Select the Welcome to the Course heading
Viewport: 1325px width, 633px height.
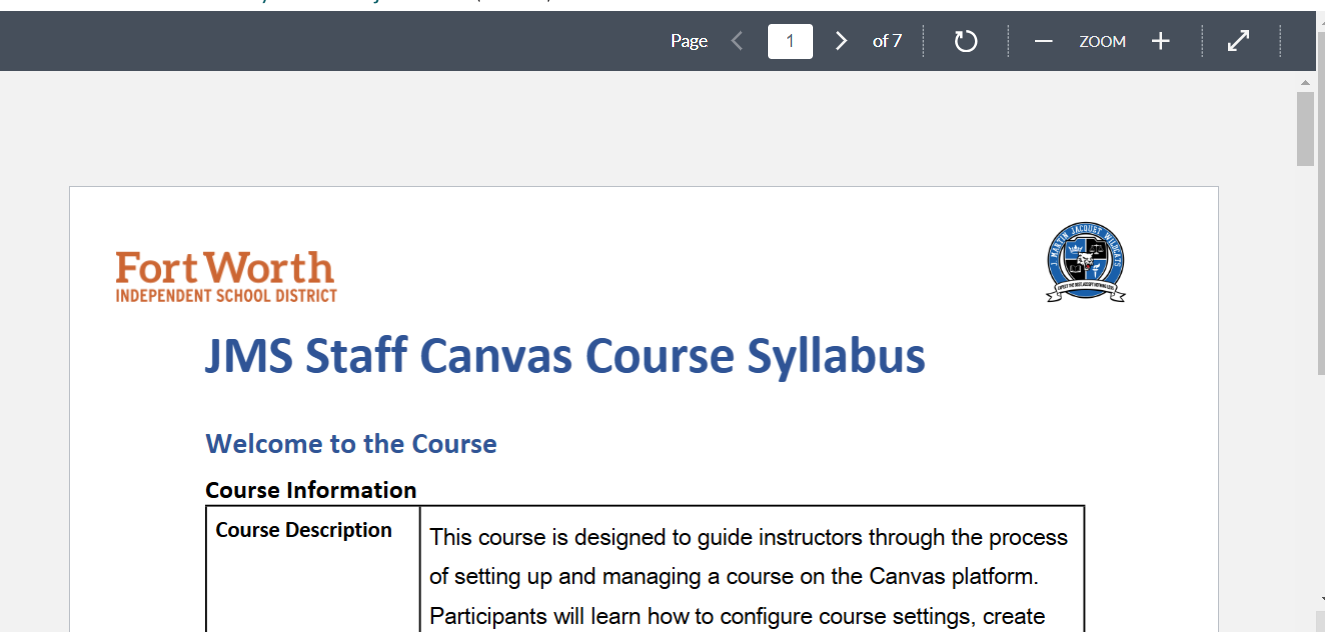pos(351,444)
